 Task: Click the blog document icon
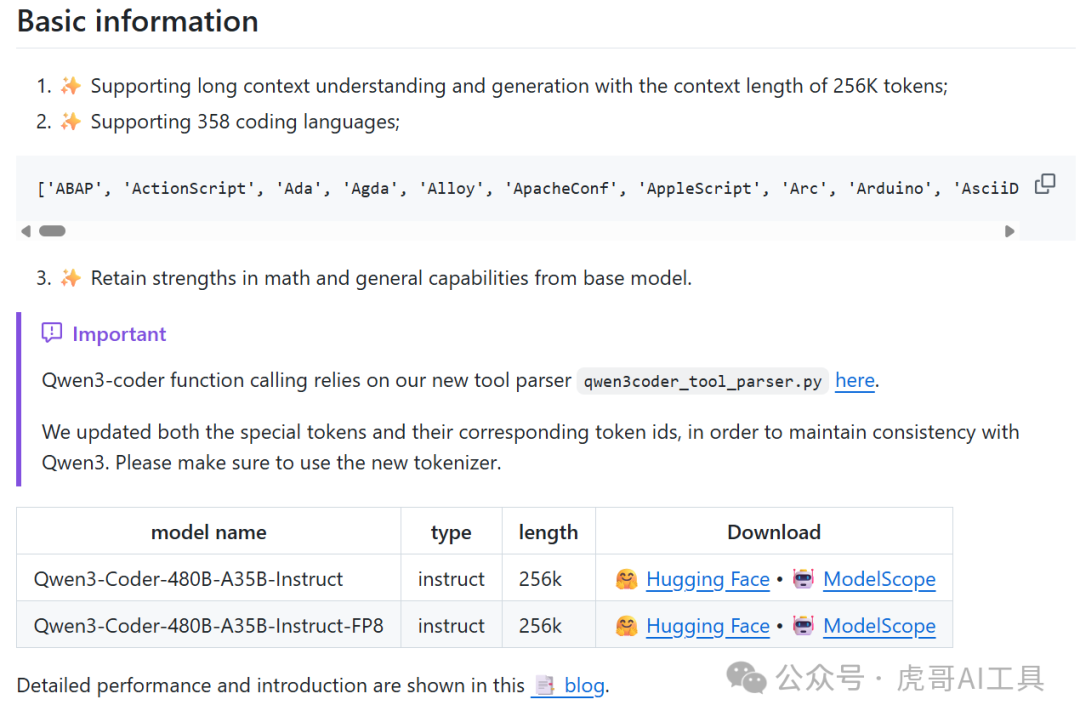[546, 685]
